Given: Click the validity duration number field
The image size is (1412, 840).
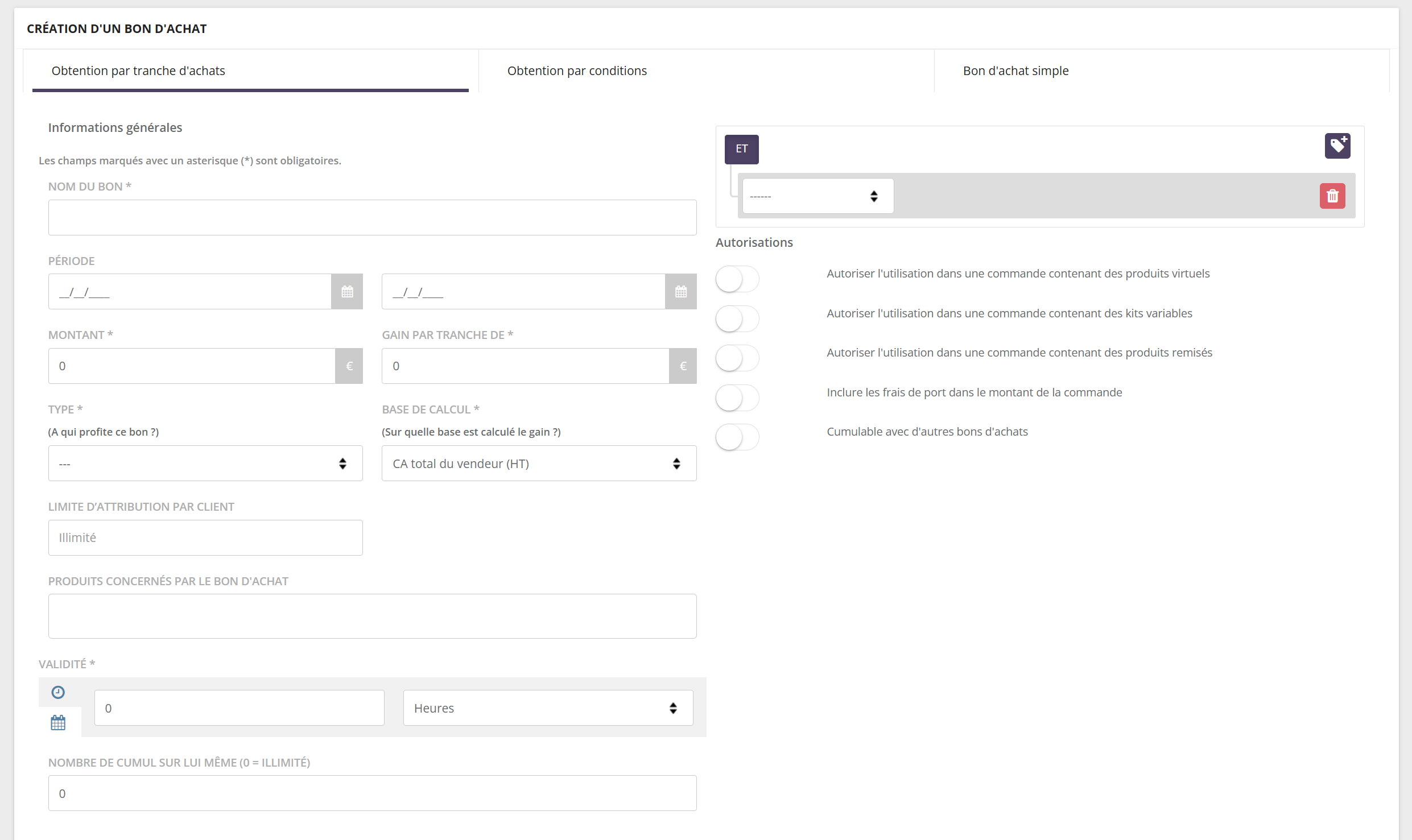Looking at the screenshot, I should tap(239, 708).
